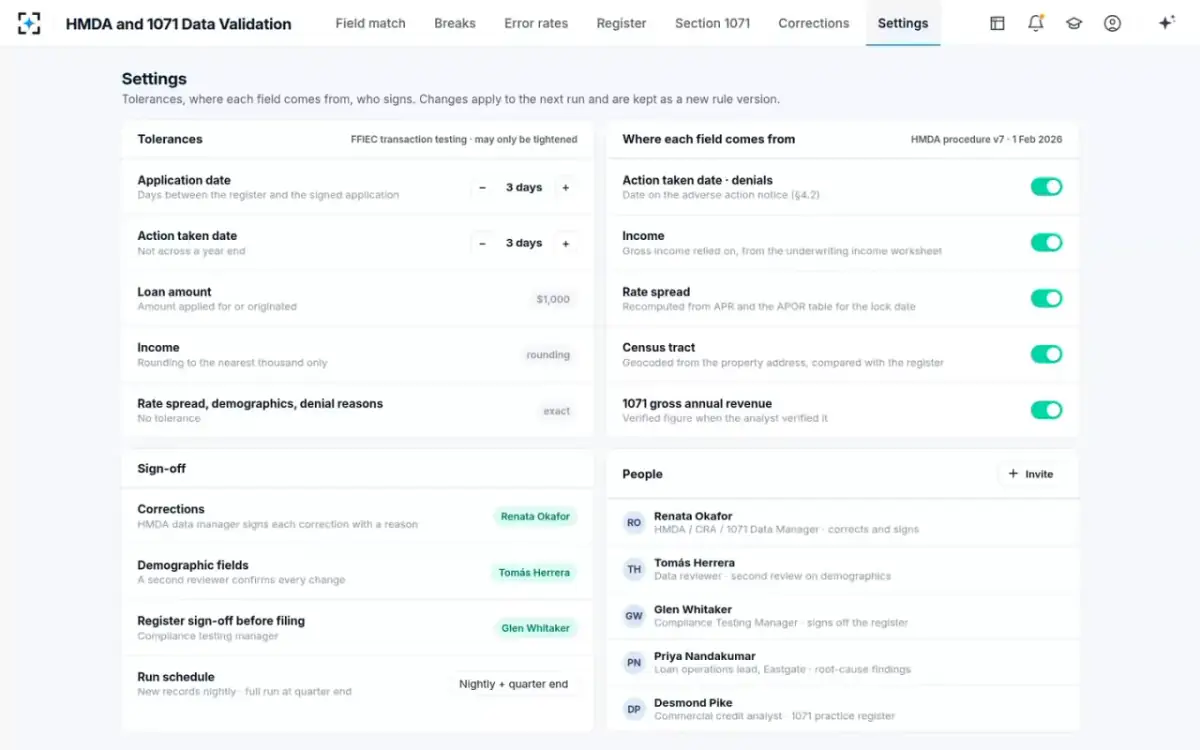Click TH avatar for Tomás Herrera
The height and width of the screenshot is (750, 1200).
point(634,569)
